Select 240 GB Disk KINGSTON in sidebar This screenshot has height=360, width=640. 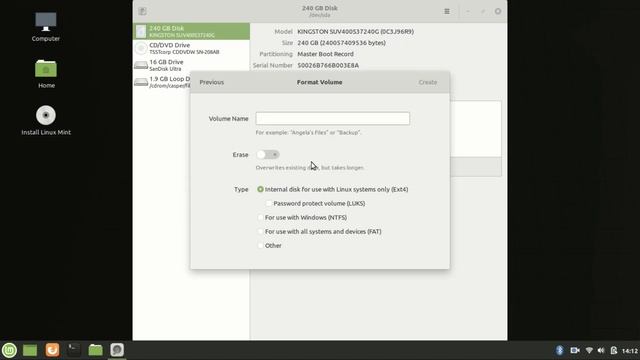coord(191,31)
